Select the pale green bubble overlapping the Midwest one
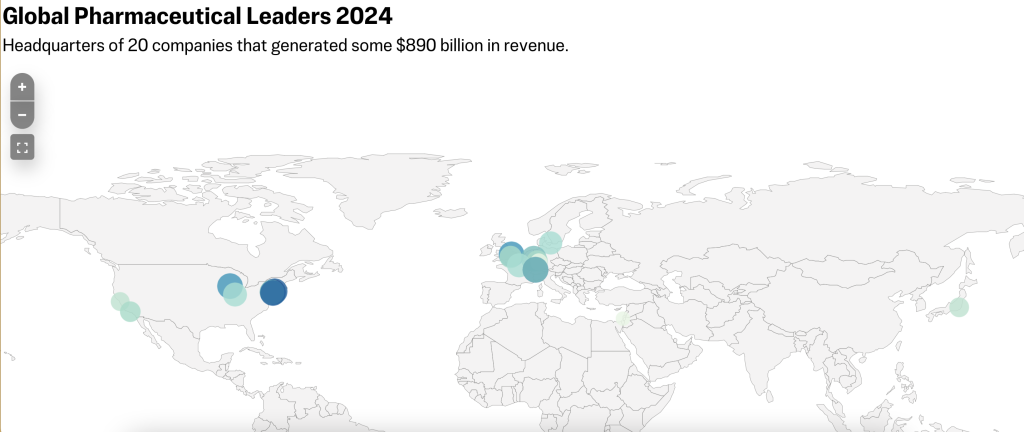Image resolution: width=1024 pixels, height=432 pixels. coord(235,294)
